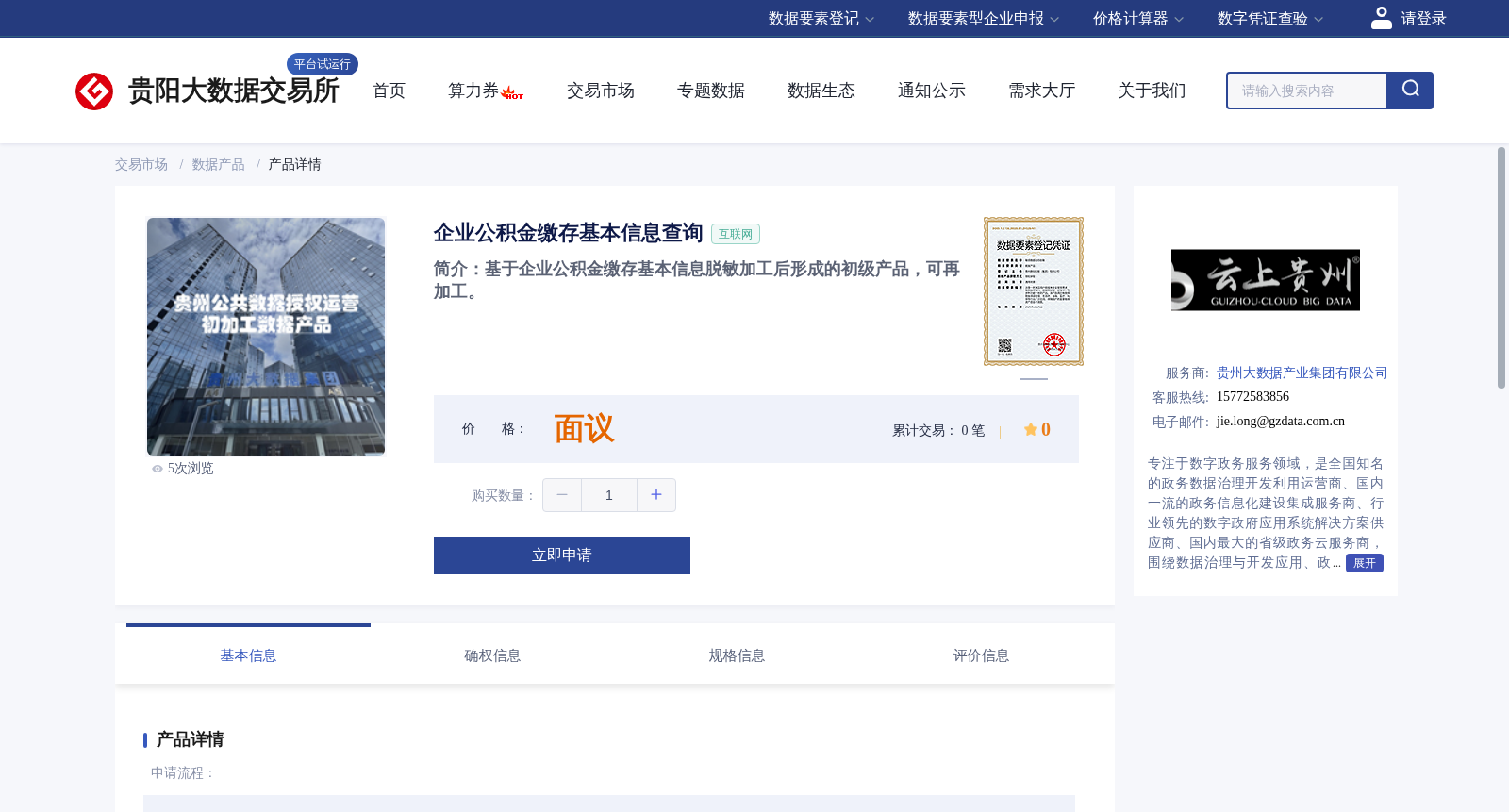Click the 面议 price text
Viewport: 1509px width, 812px height.
[x=584, y=429]
